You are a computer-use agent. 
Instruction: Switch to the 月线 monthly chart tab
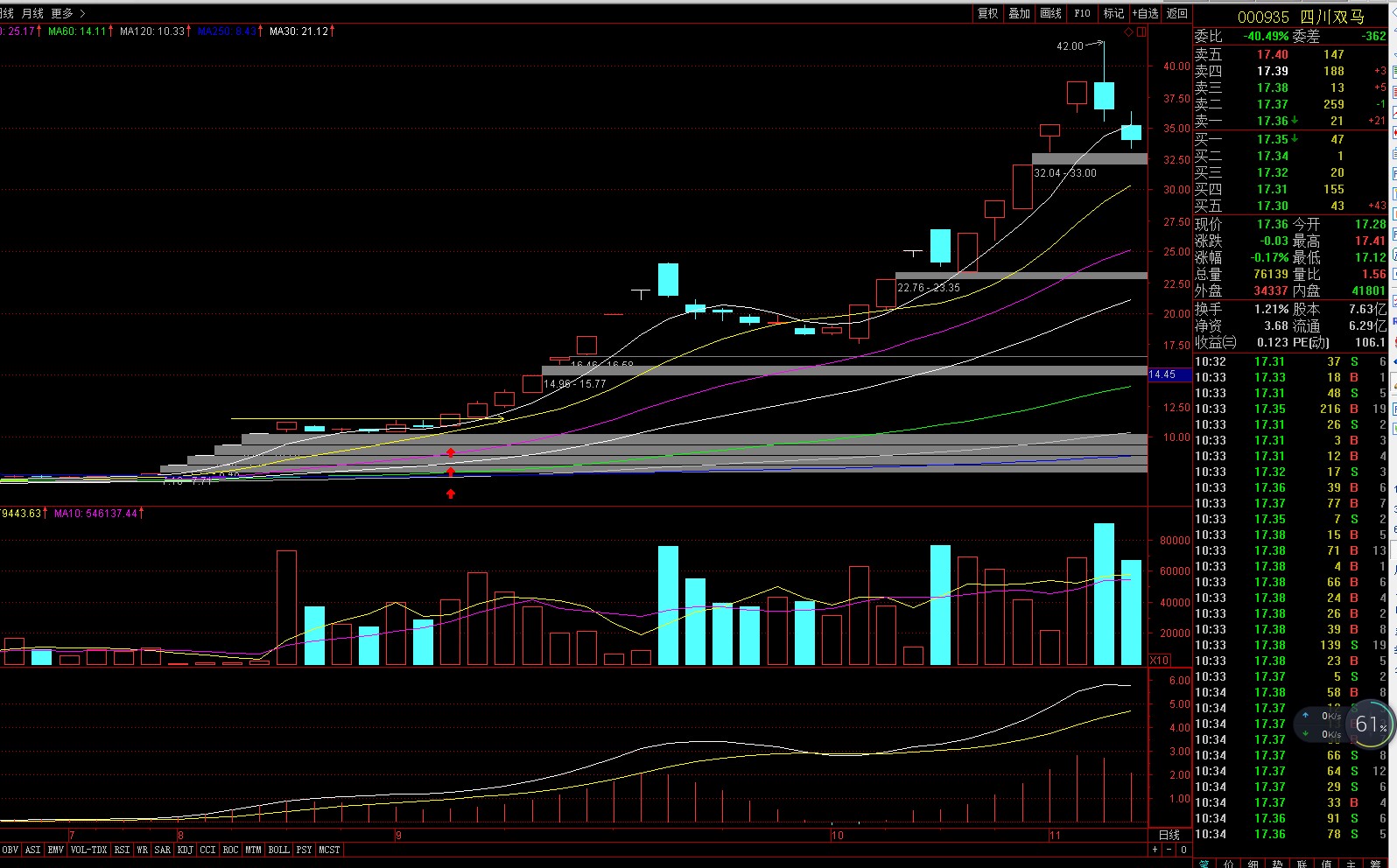coord(32,13)
